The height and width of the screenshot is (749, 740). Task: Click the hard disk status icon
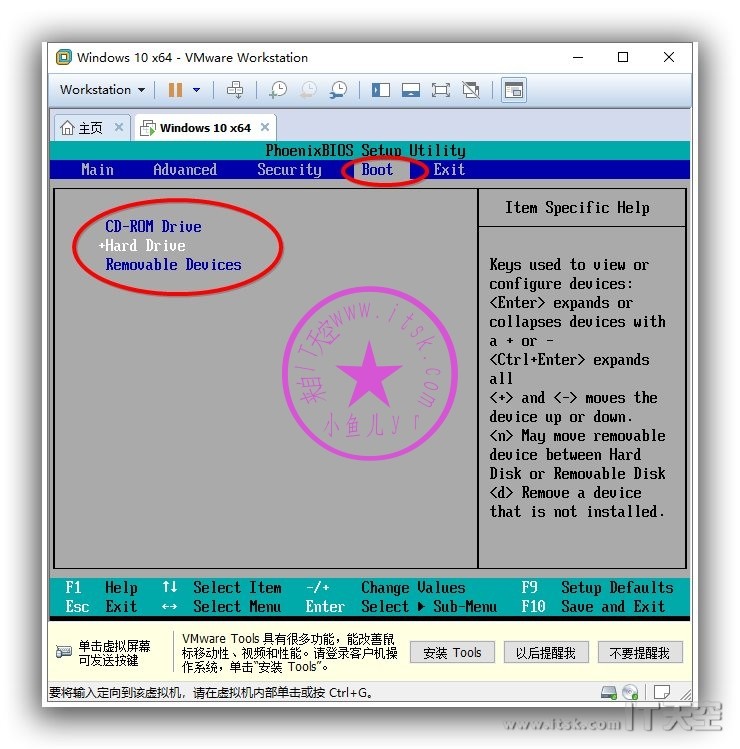609,692
